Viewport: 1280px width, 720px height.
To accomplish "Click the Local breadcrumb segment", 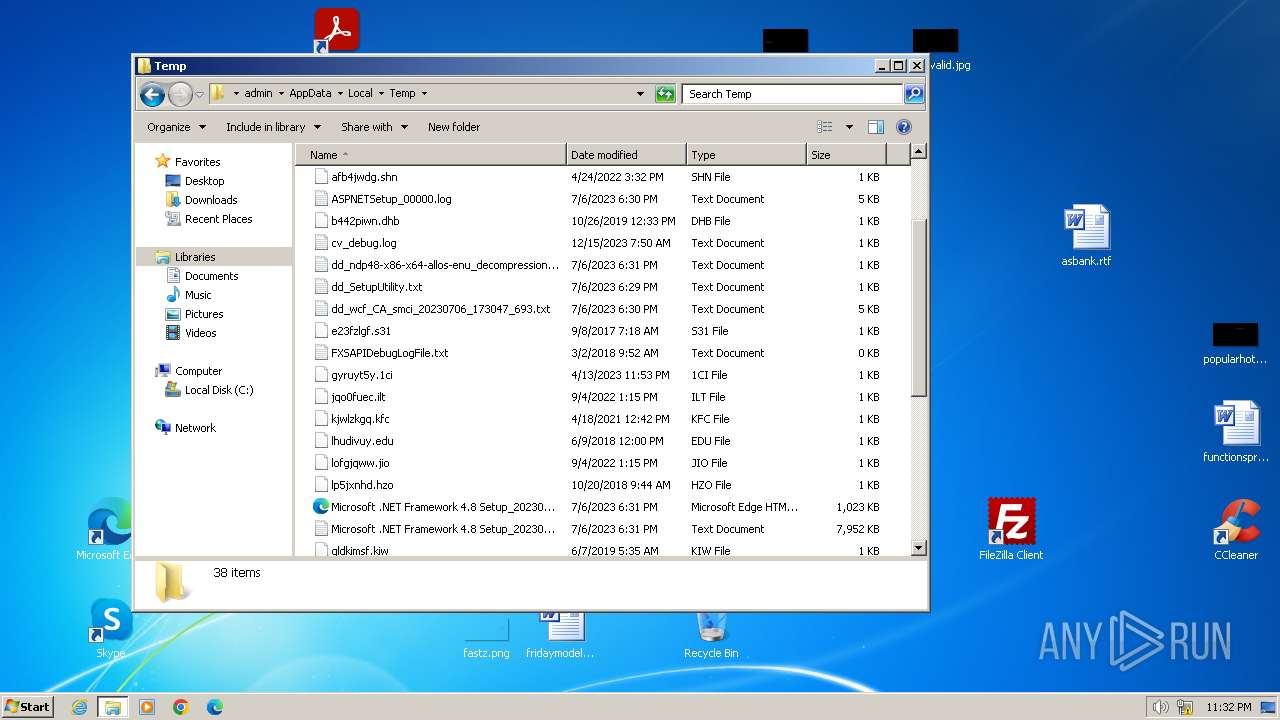I will click(x=360, y=94).
